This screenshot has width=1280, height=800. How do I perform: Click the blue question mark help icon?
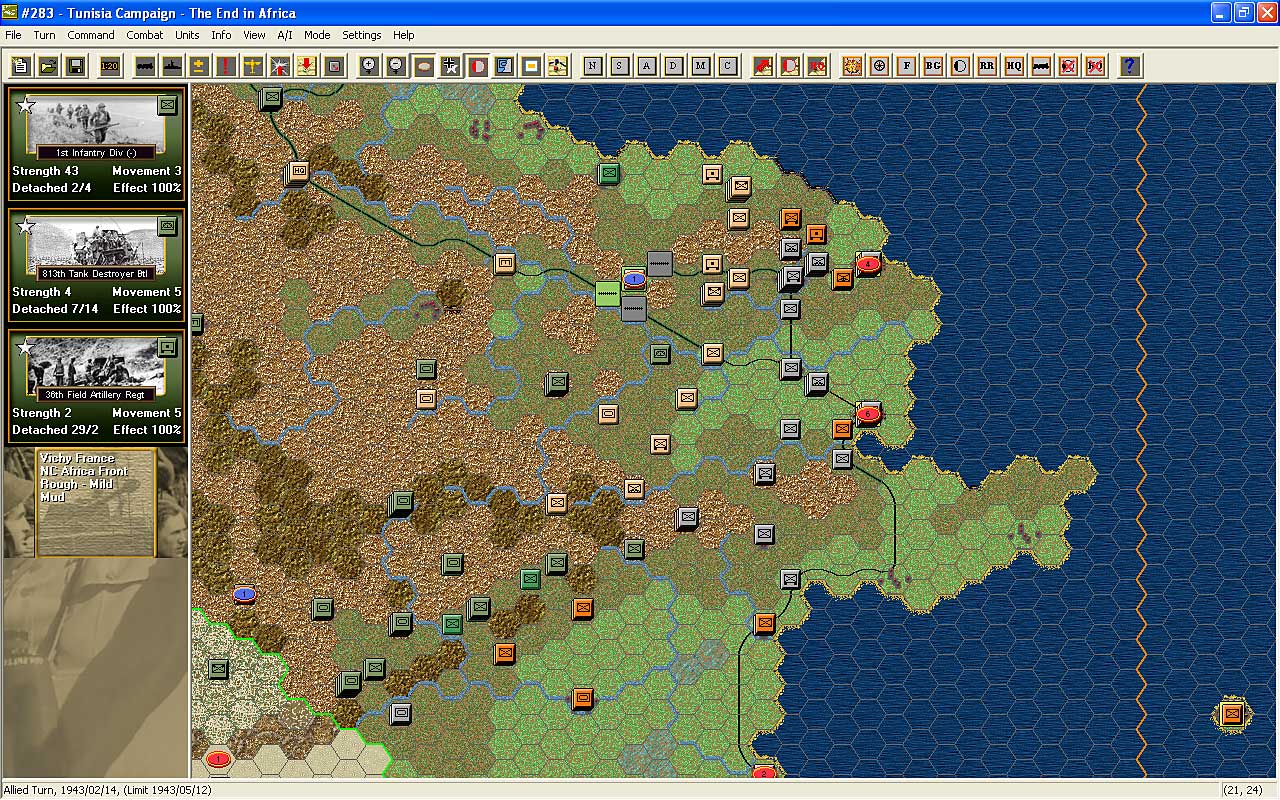(1129, 66)
